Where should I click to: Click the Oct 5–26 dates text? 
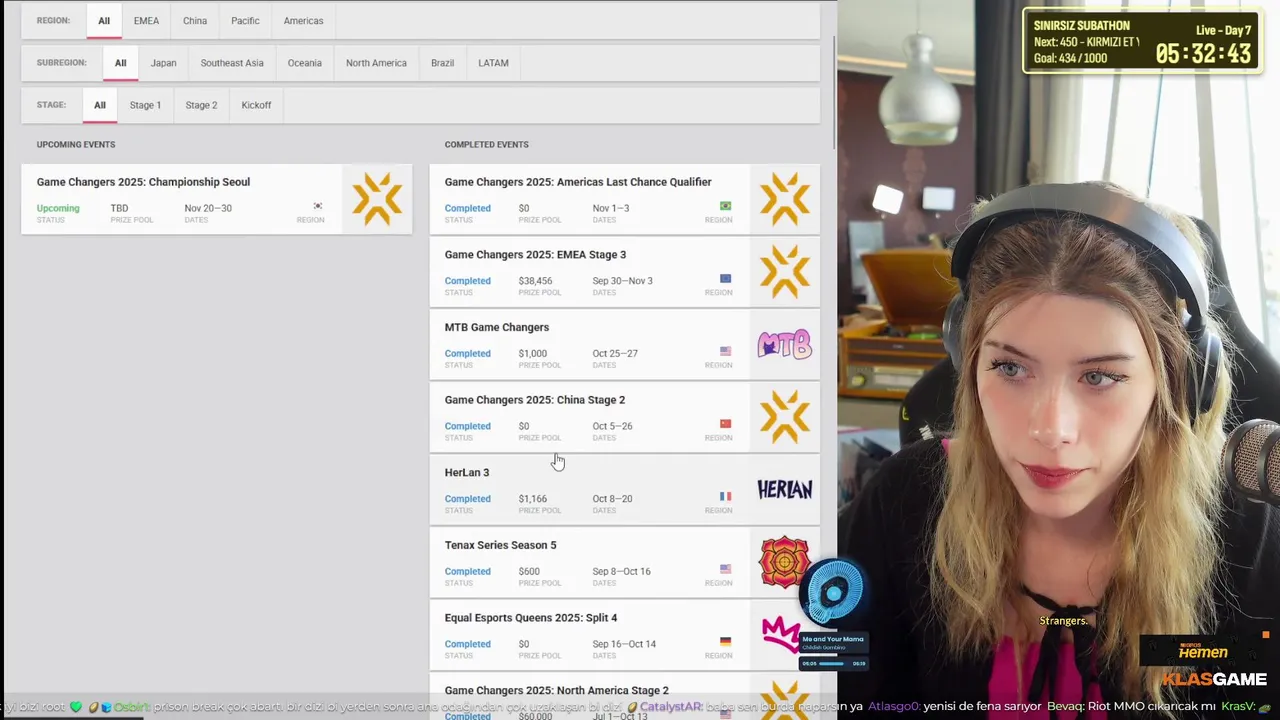(612, 426)
